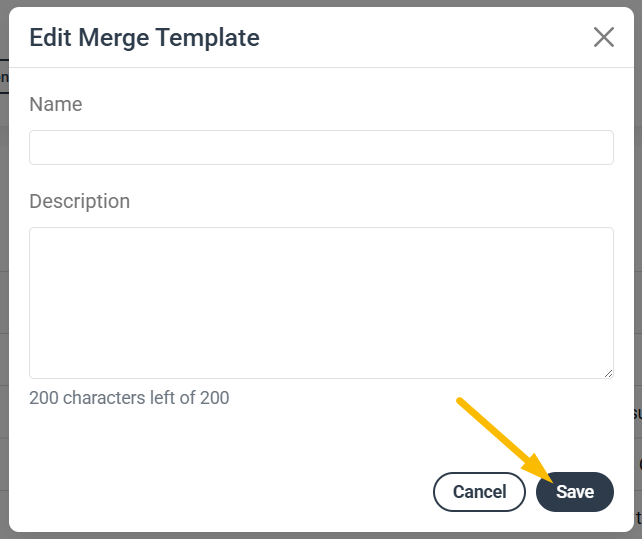The width and height of the screenshot is (642, 539).
Task: Click the dark Save pill button
Action: click(574, 491)
